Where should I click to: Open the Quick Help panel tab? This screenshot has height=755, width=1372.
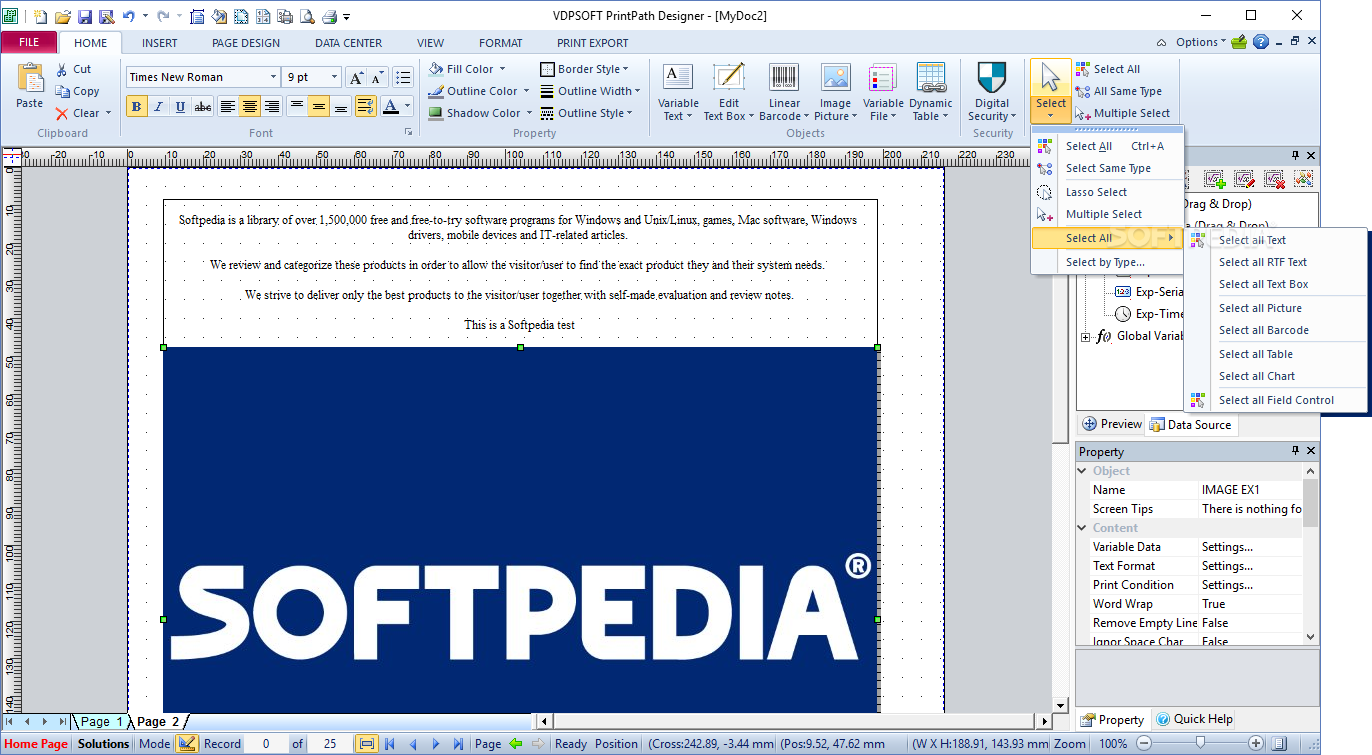tap(1194, 719)
